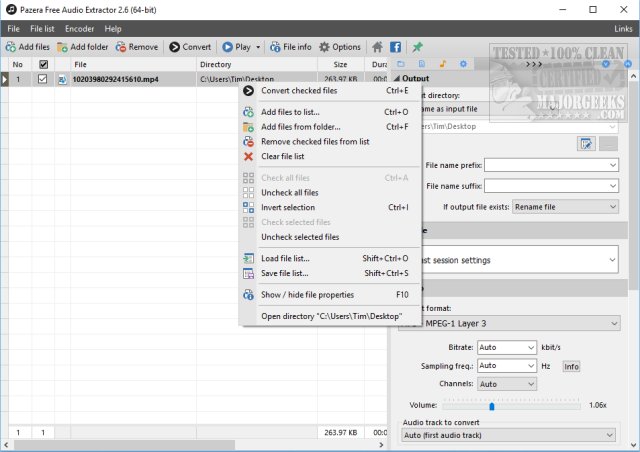640x452 pixels.
Task: Click the 263.97 KB total in footer row
Action: coord(340,432)
